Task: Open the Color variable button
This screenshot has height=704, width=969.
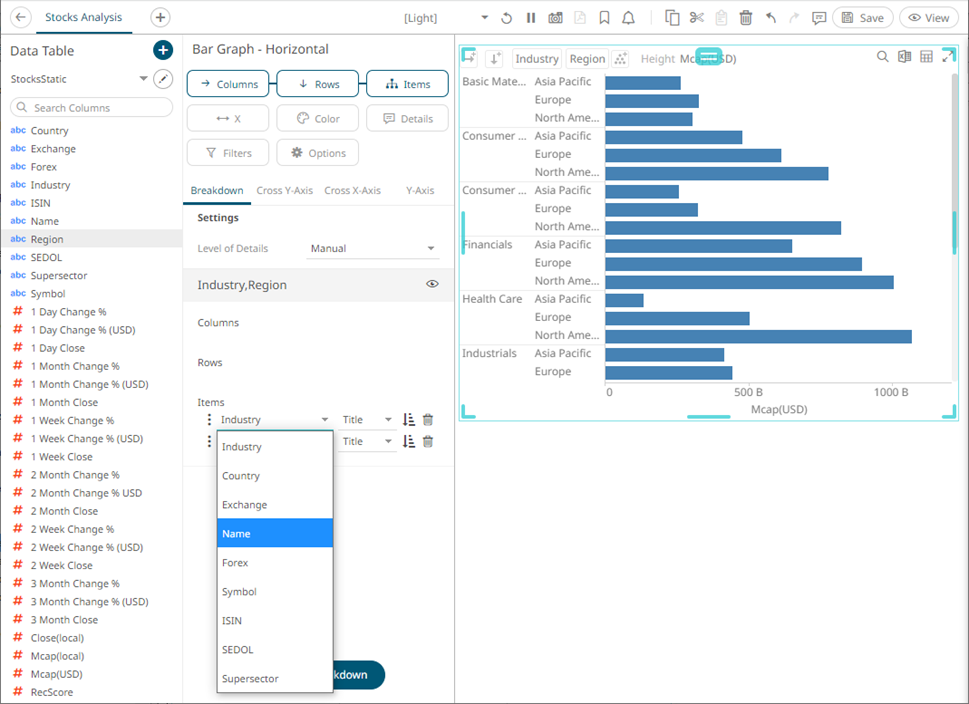Action: 317,118
